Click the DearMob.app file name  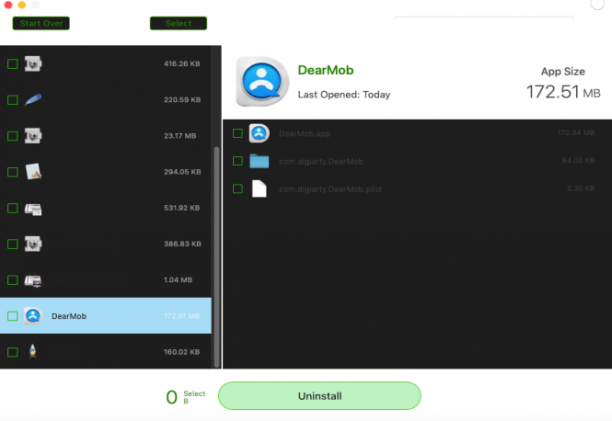[304, 133]
